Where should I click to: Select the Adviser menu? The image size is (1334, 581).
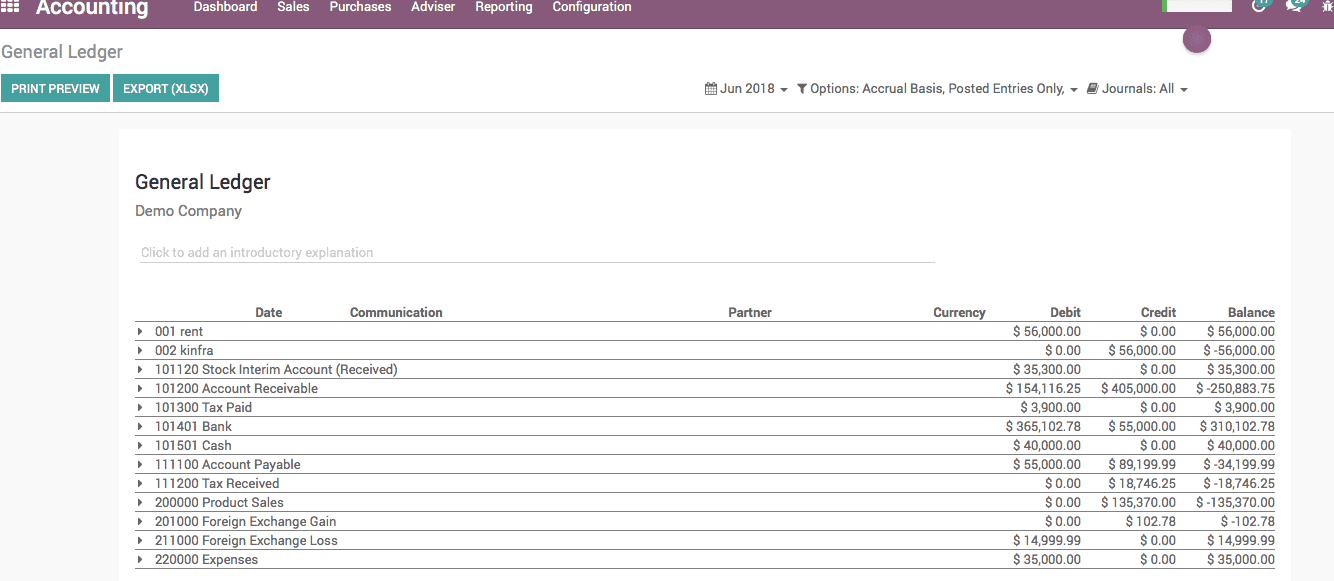[x=433, y=7]
